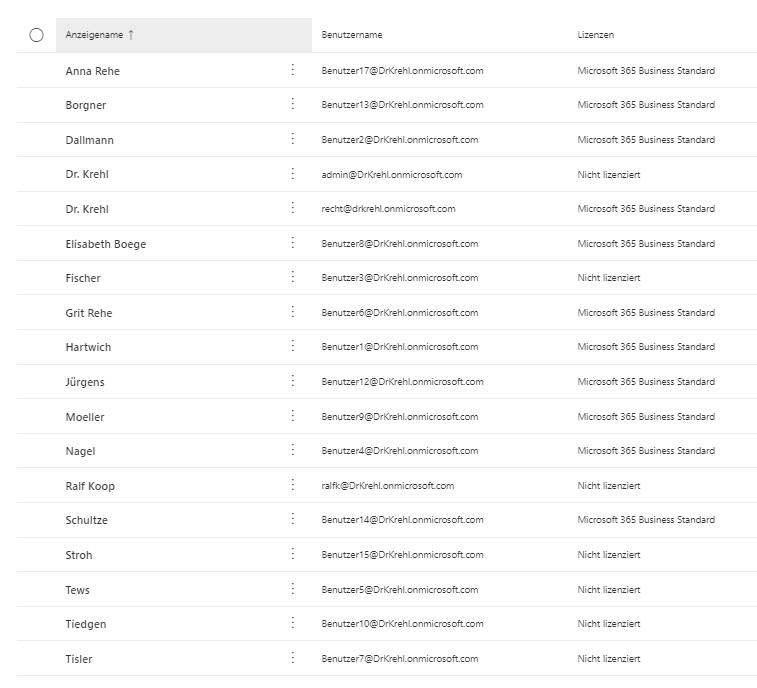Open more actions for Tisler

point(292,658)
